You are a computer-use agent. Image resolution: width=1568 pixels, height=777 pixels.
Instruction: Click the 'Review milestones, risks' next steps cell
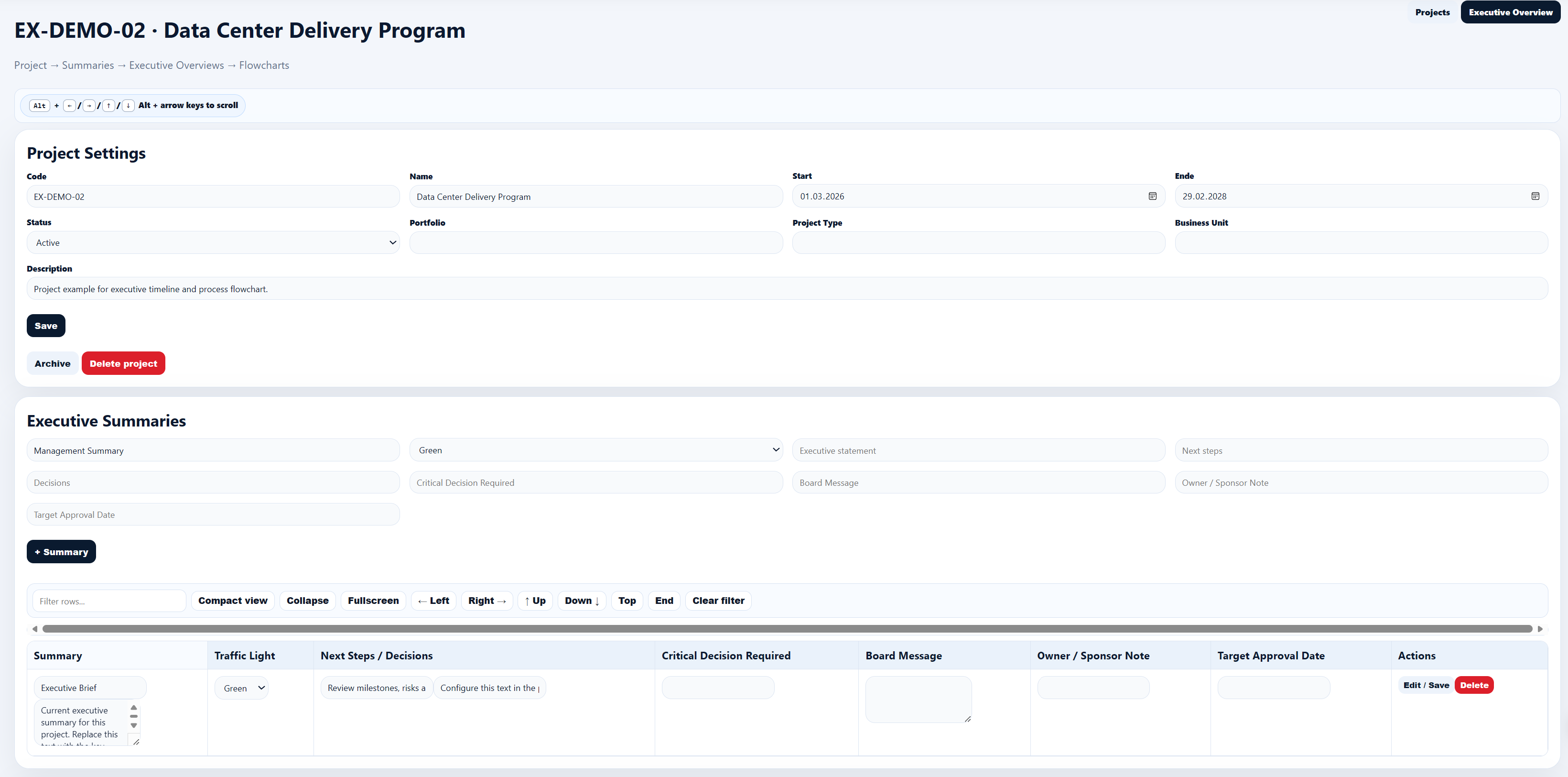[377, 688]
